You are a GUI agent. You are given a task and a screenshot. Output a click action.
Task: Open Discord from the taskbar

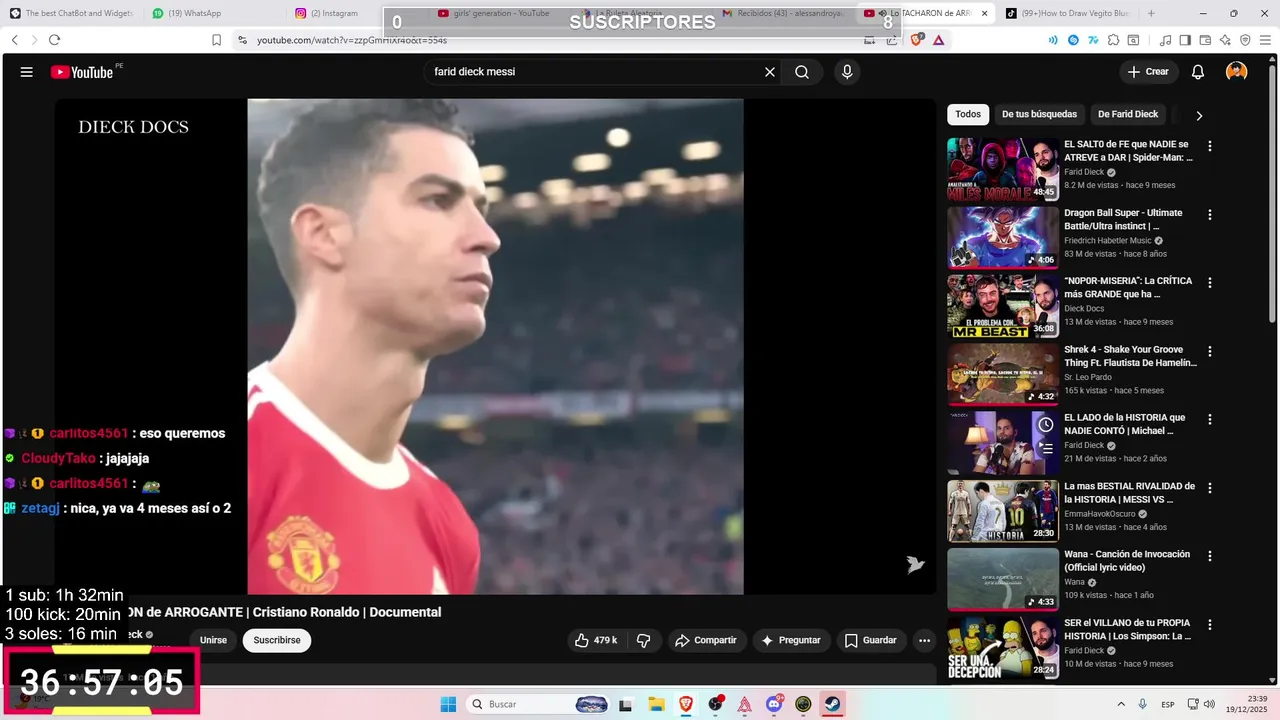coord(774,704)
